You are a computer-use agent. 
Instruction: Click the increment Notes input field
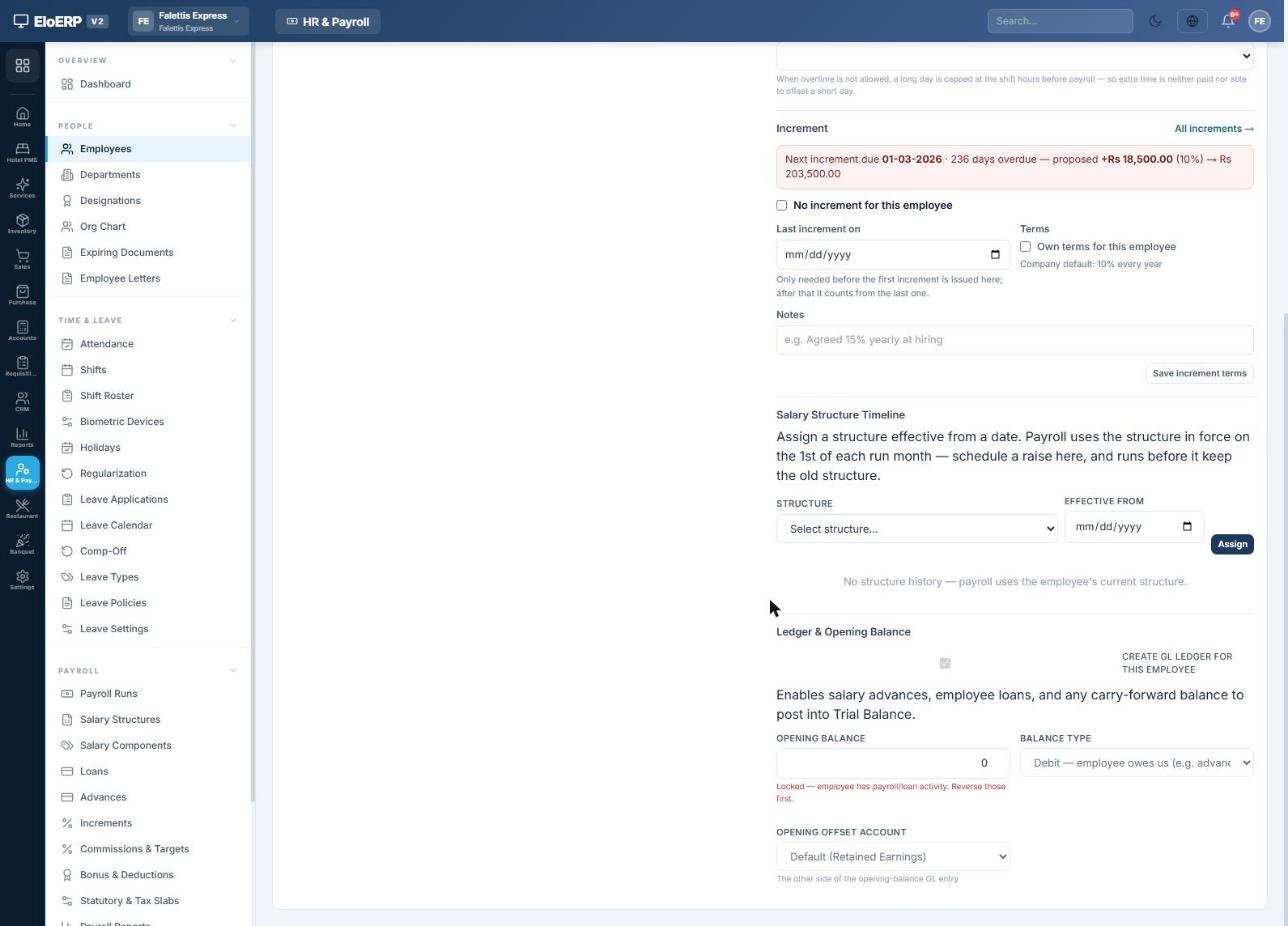pos(1014,340)
